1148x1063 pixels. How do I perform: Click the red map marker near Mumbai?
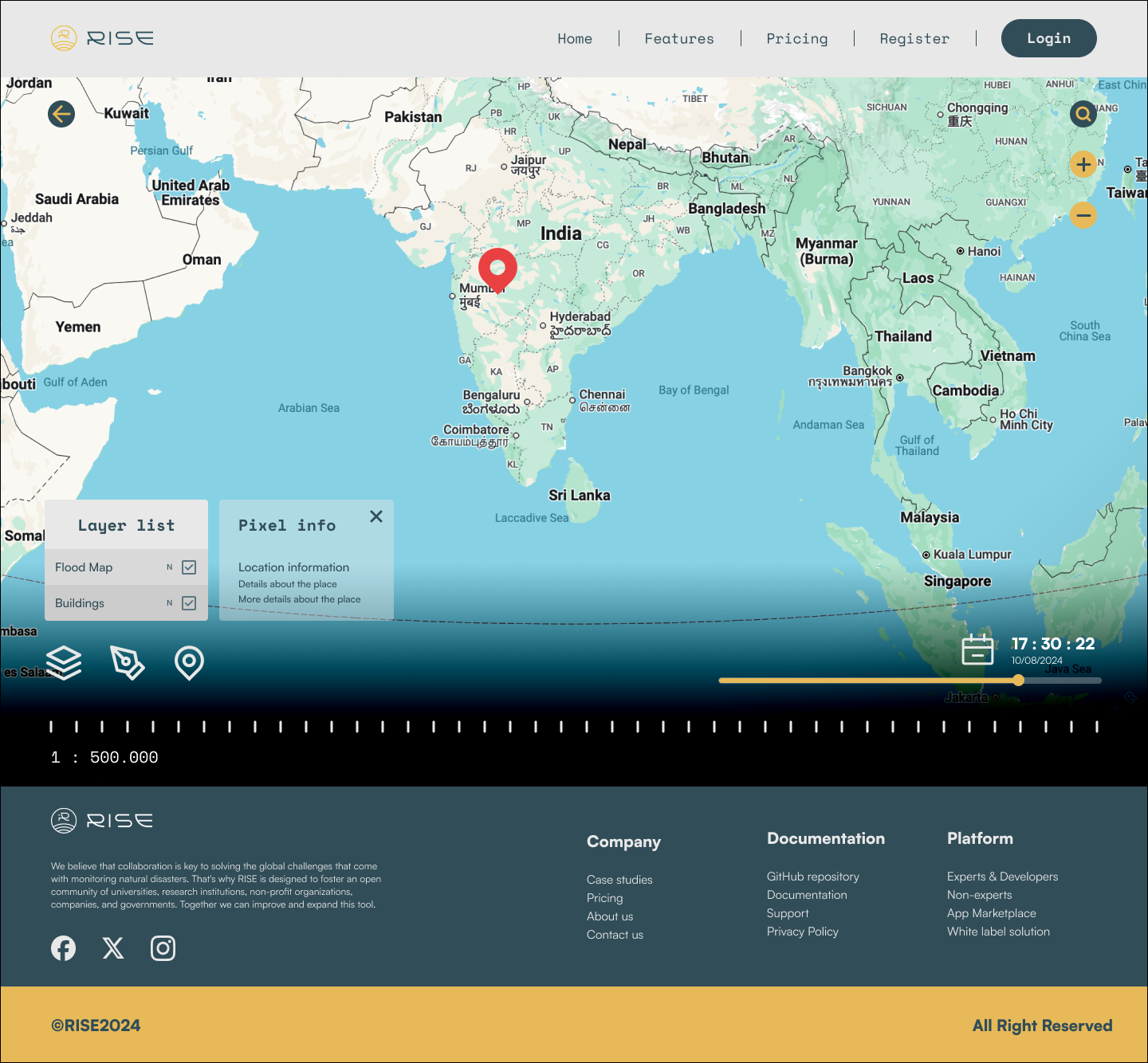point(497,268)
